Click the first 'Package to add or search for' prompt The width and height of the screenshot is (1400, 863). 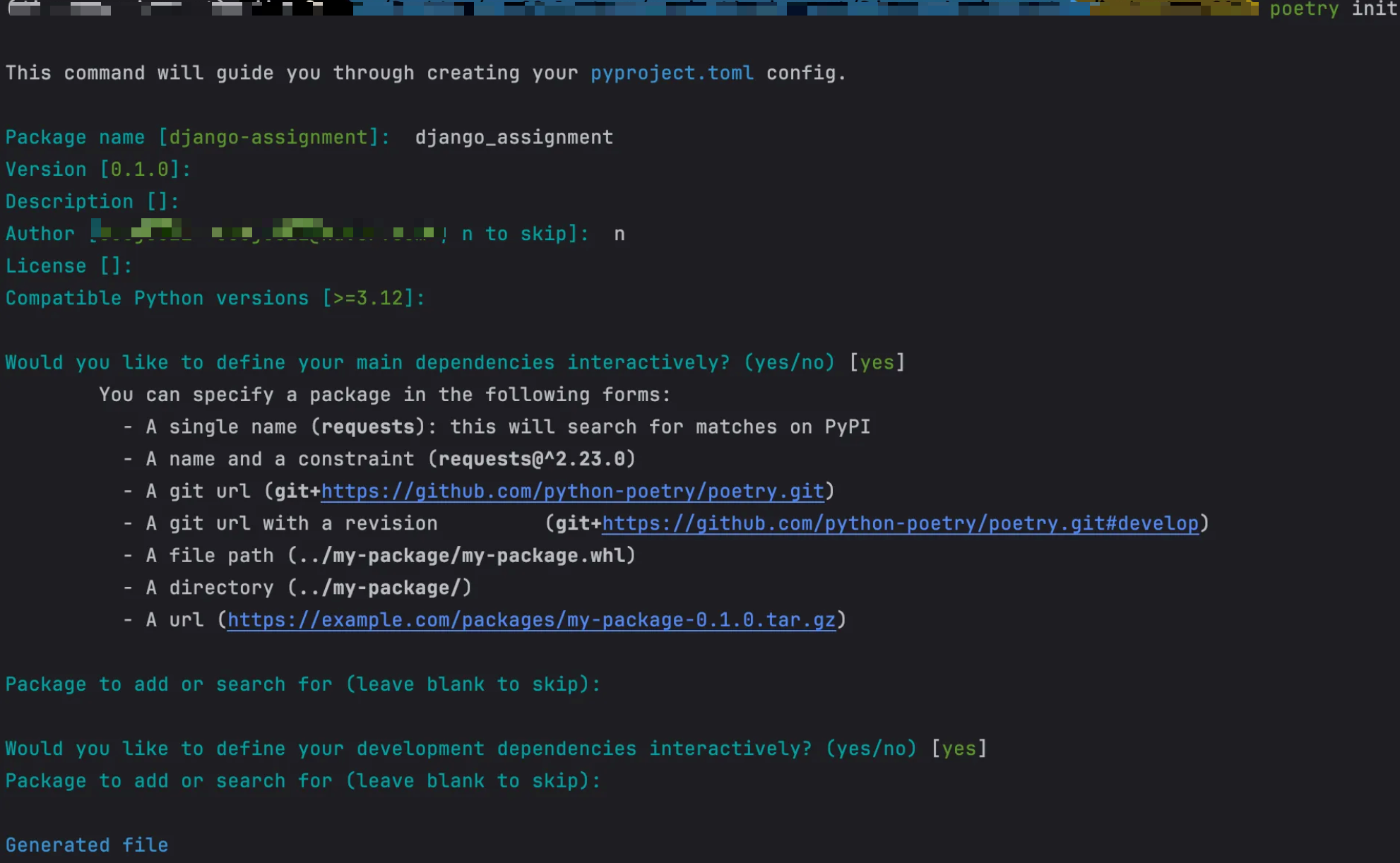pos(302,684)
